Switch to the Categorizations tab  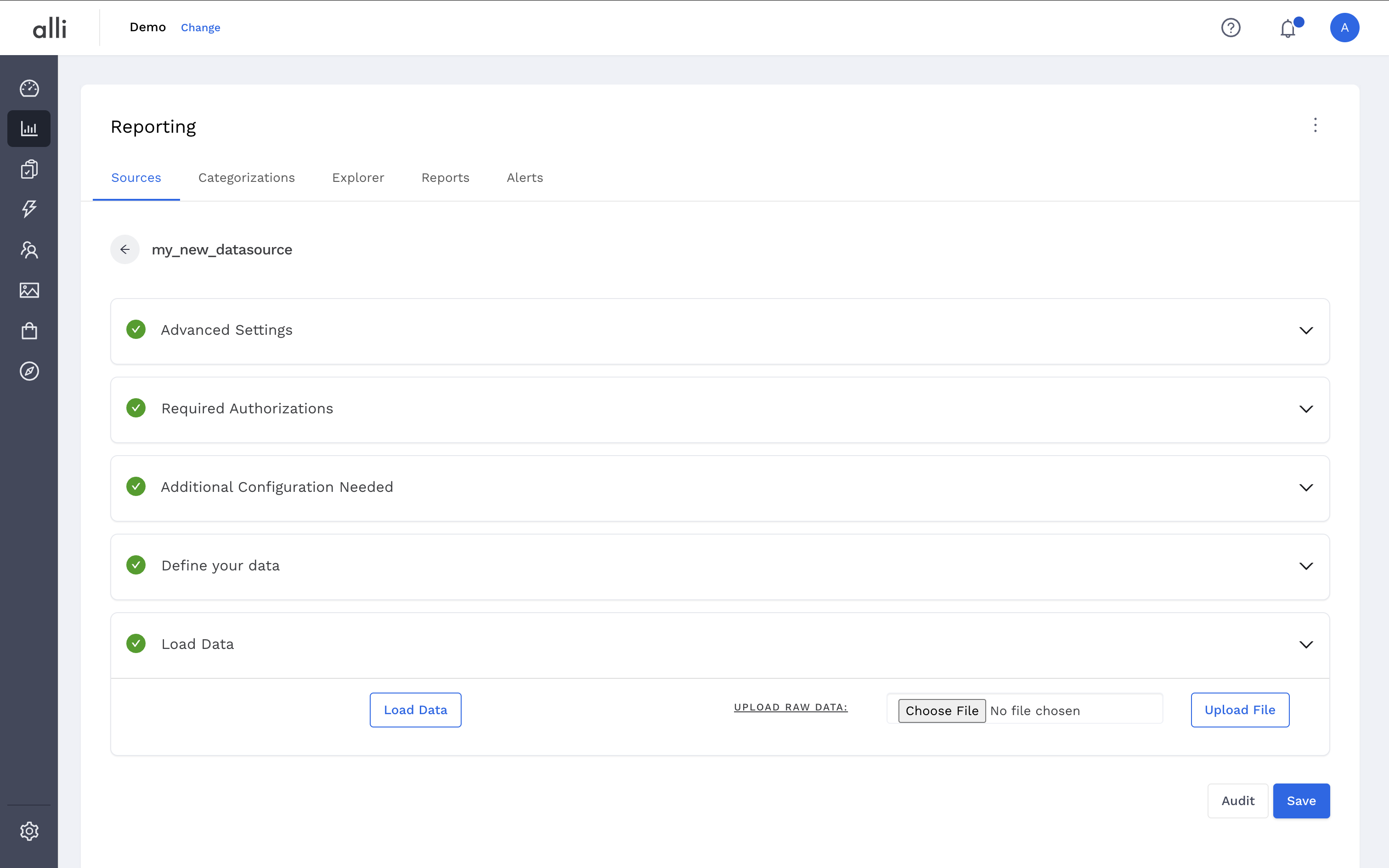click(246, 178)
